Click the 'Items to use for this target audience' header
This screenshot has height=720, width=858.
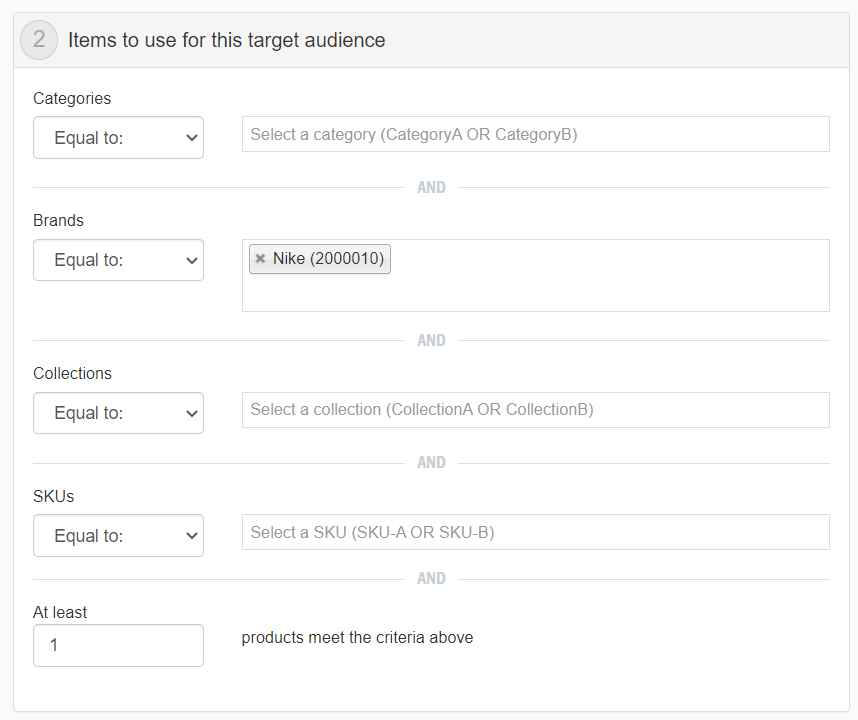[227, 41]
